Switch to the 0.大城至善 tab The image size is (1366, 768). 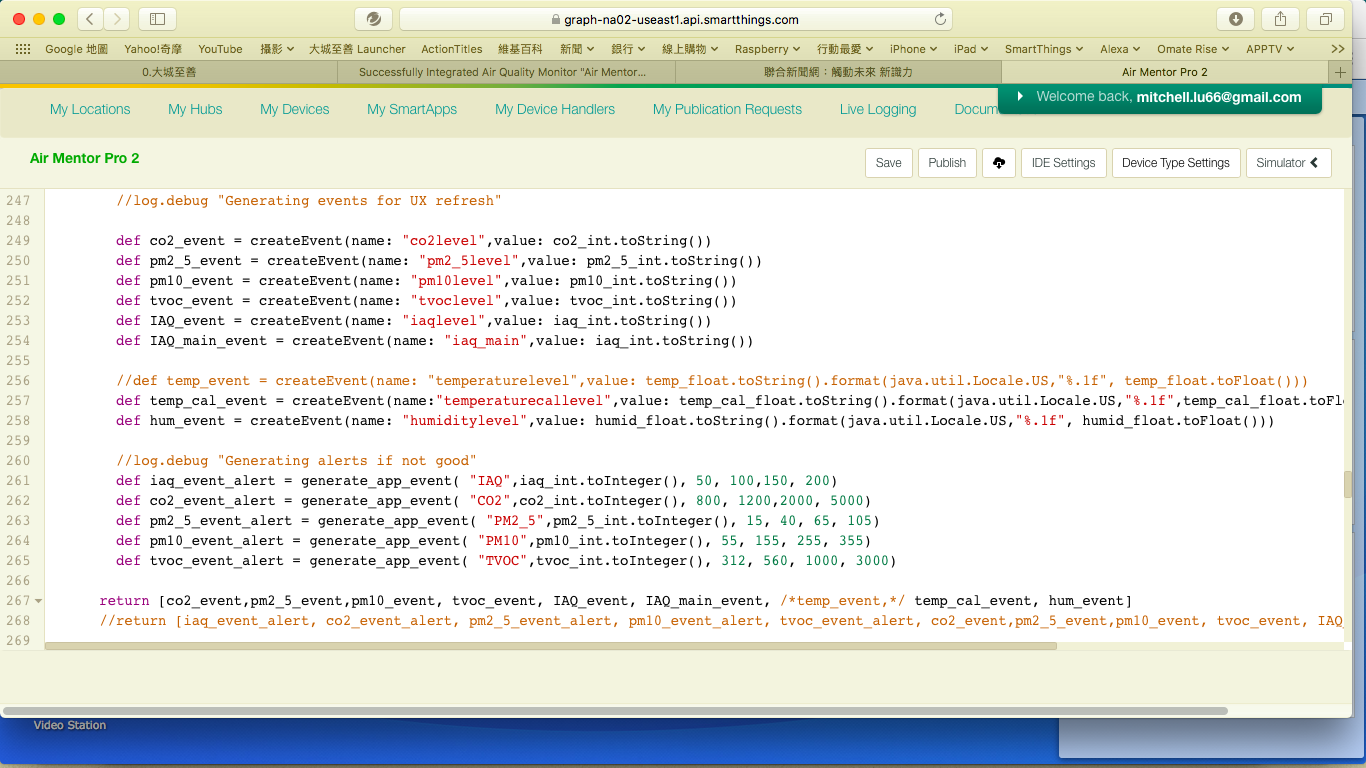(168, 72)
